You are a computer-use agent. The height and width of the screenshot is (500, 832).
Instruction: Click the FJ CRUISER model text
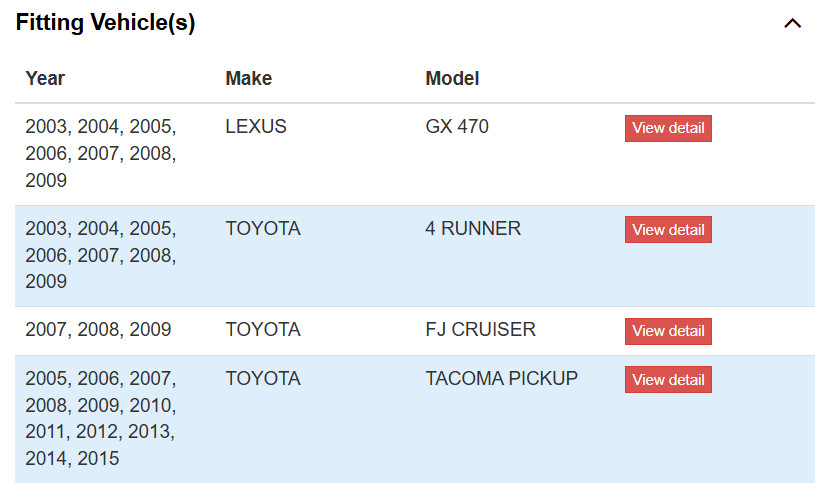(x=480, y=329)
